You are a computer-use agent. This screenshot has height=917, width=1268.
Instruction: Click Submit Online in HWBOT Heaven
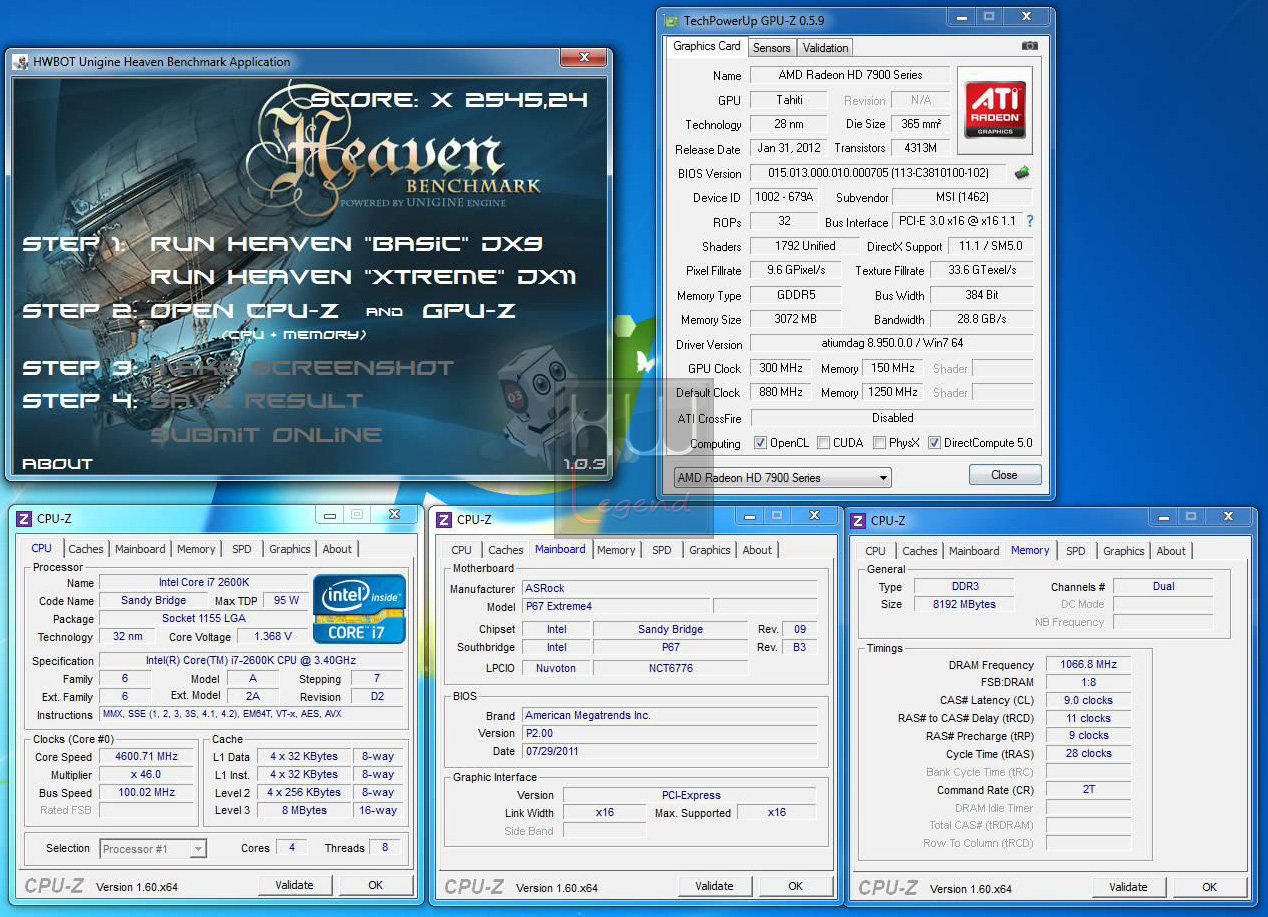[x=266, y=435]
